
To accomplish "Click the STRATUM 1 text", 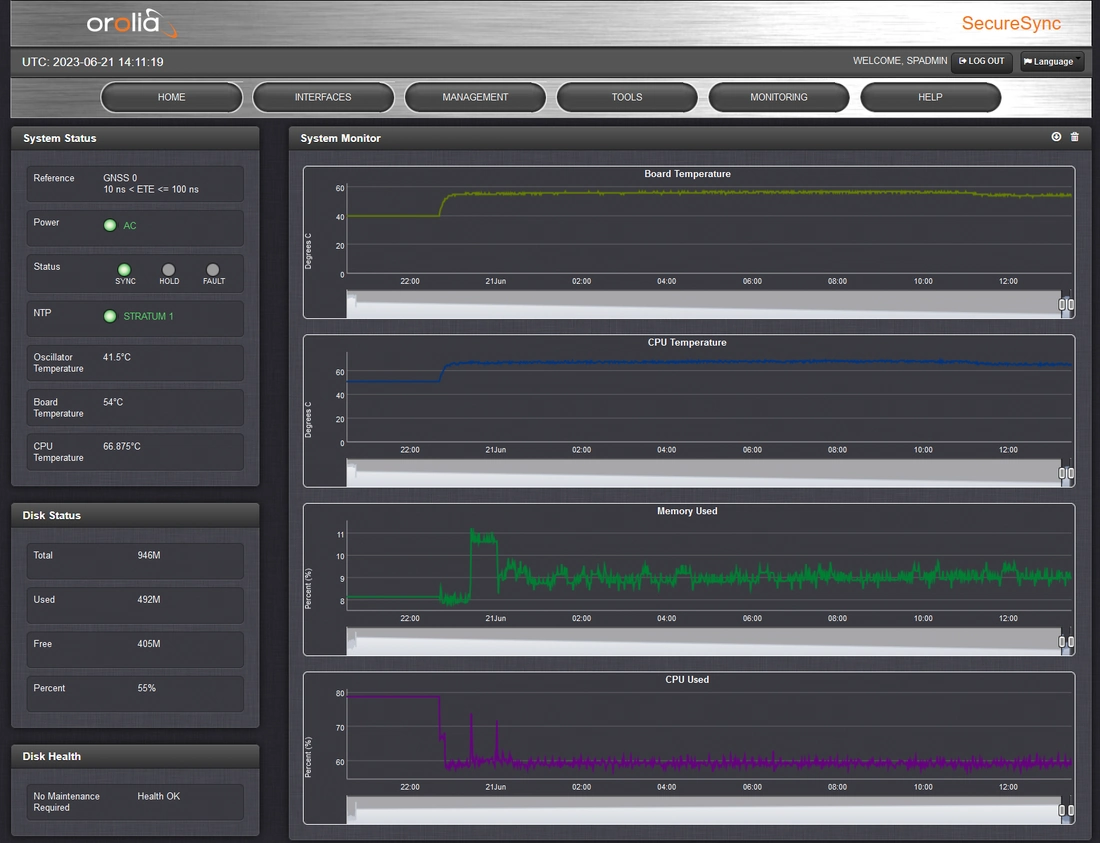I will click(x=148, y=316).
